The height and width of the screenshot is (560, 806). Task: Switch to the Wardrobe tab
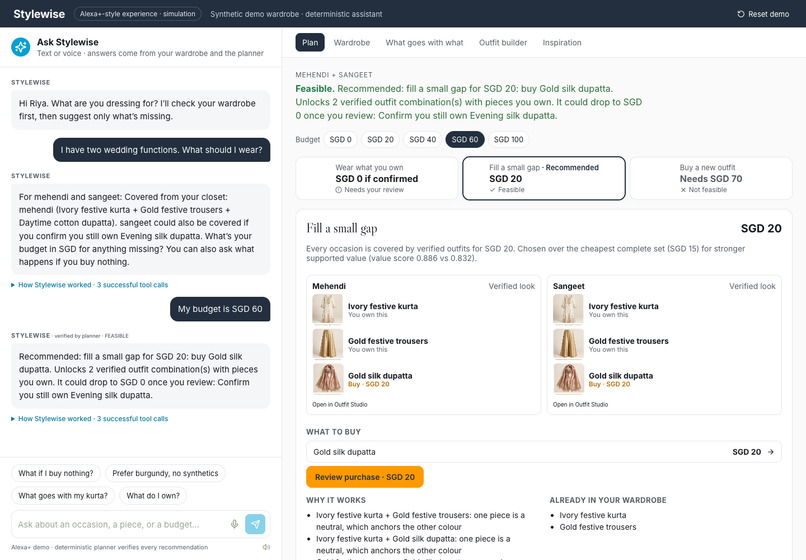click(x=352, y=43)
